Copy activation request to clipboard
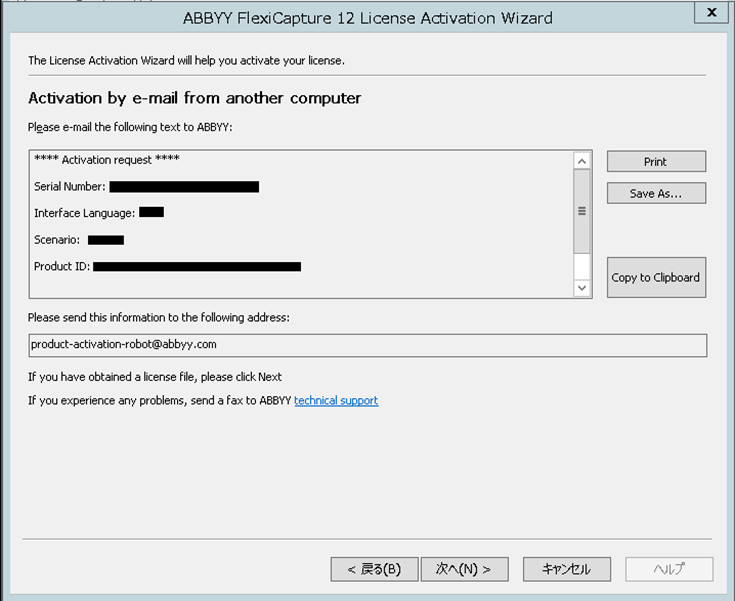This screenshot has height=601, width=735. point(656,278)
